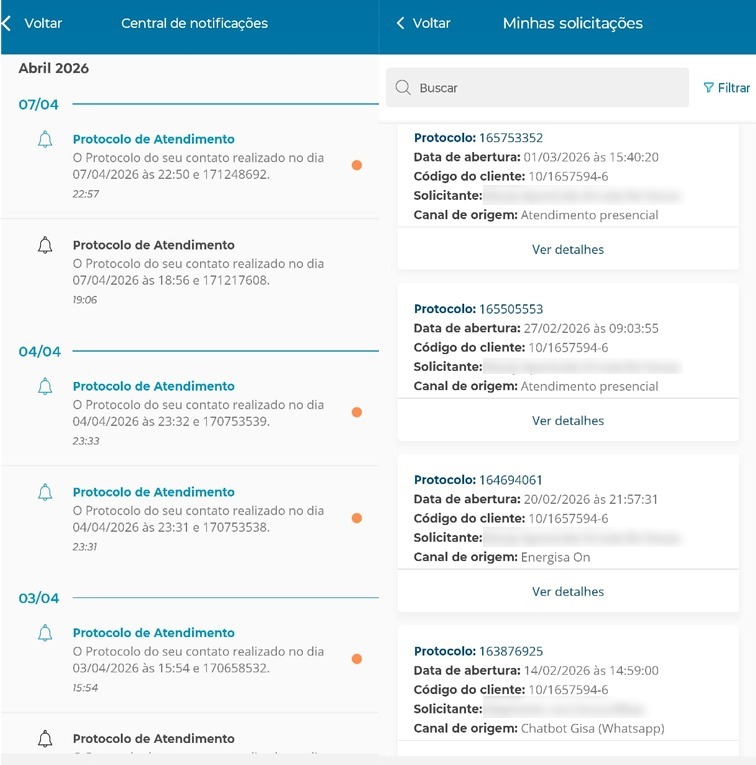Viewport: 756px width, 765px height.
Task: Open the Filtrar funnel filter
Action: (x=726, y=88)
